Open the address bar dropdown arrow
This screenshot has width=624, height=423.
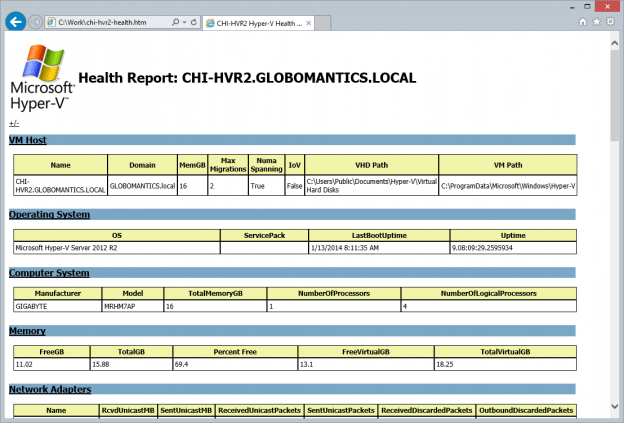(184, 23)
